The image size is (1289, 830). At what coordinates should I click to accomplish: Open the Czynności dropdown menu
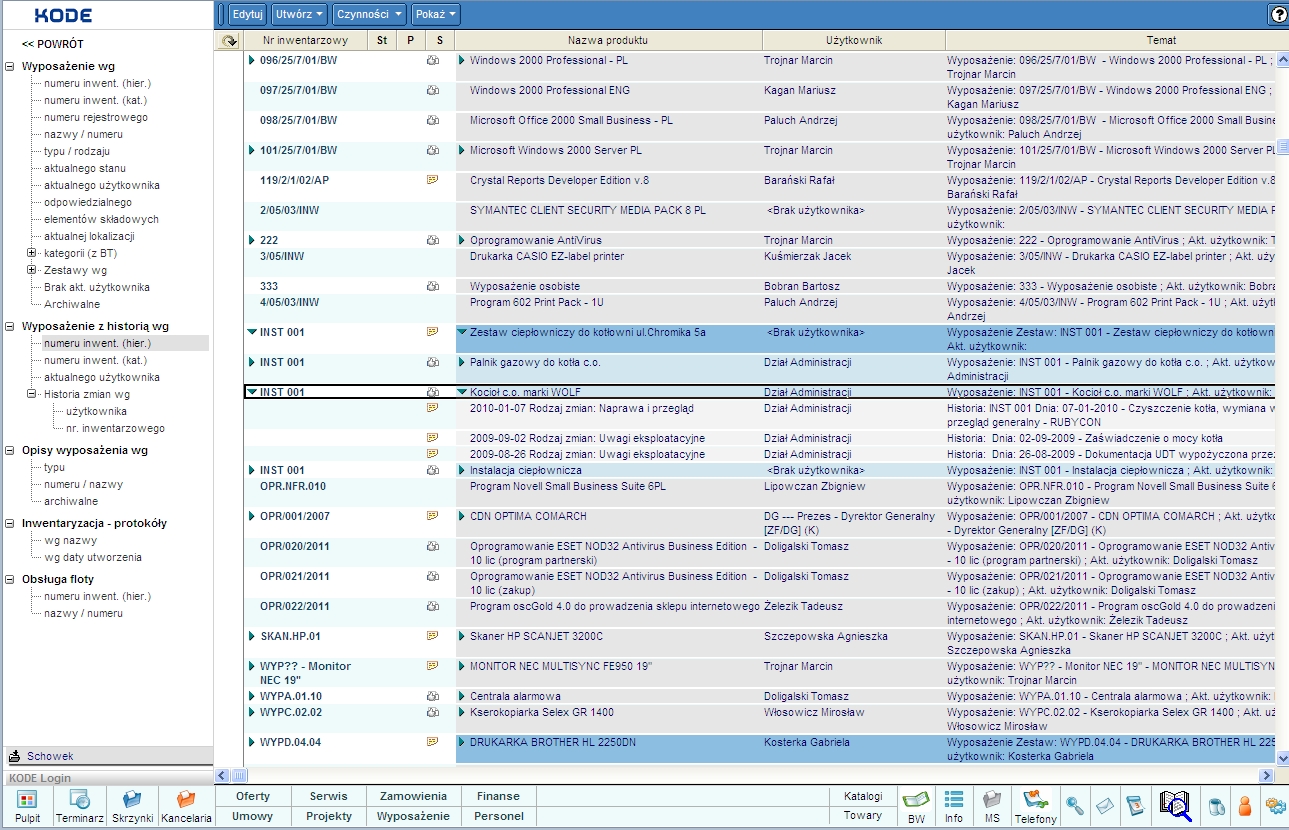[369, 14]
